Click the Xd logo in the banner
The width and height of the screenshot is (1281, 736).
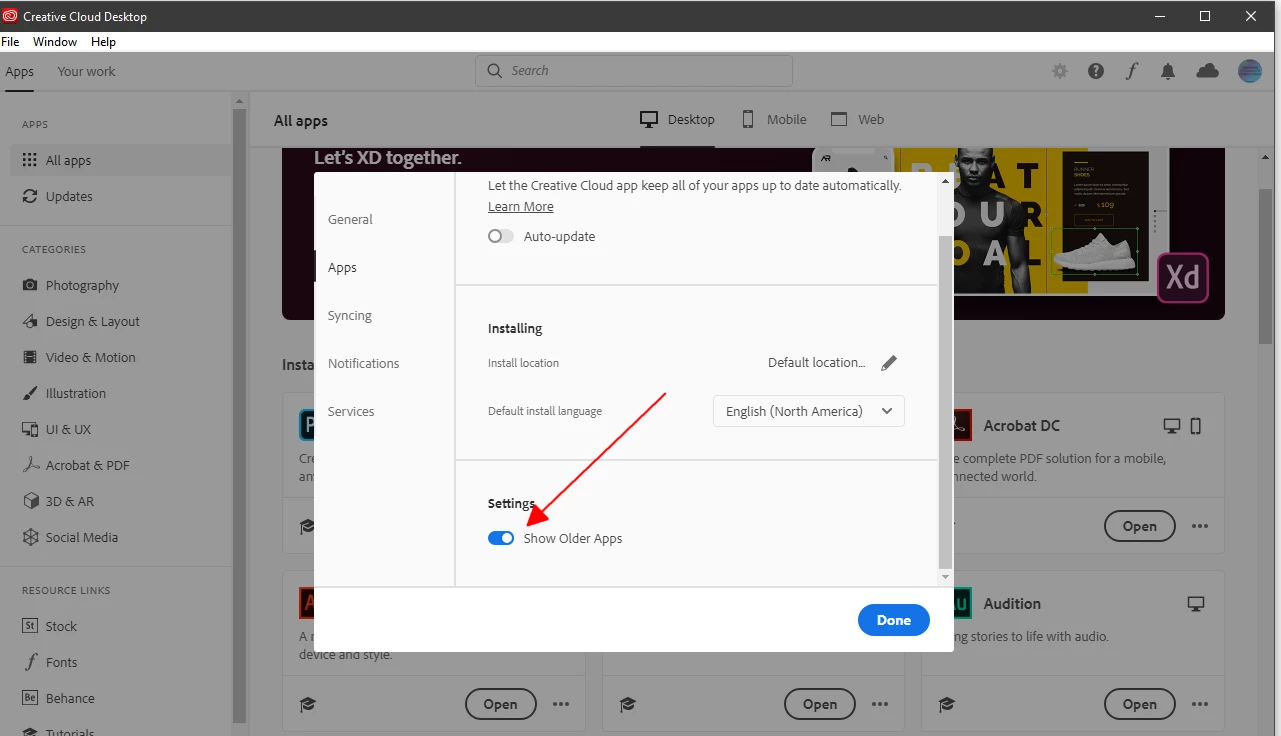1183,277
